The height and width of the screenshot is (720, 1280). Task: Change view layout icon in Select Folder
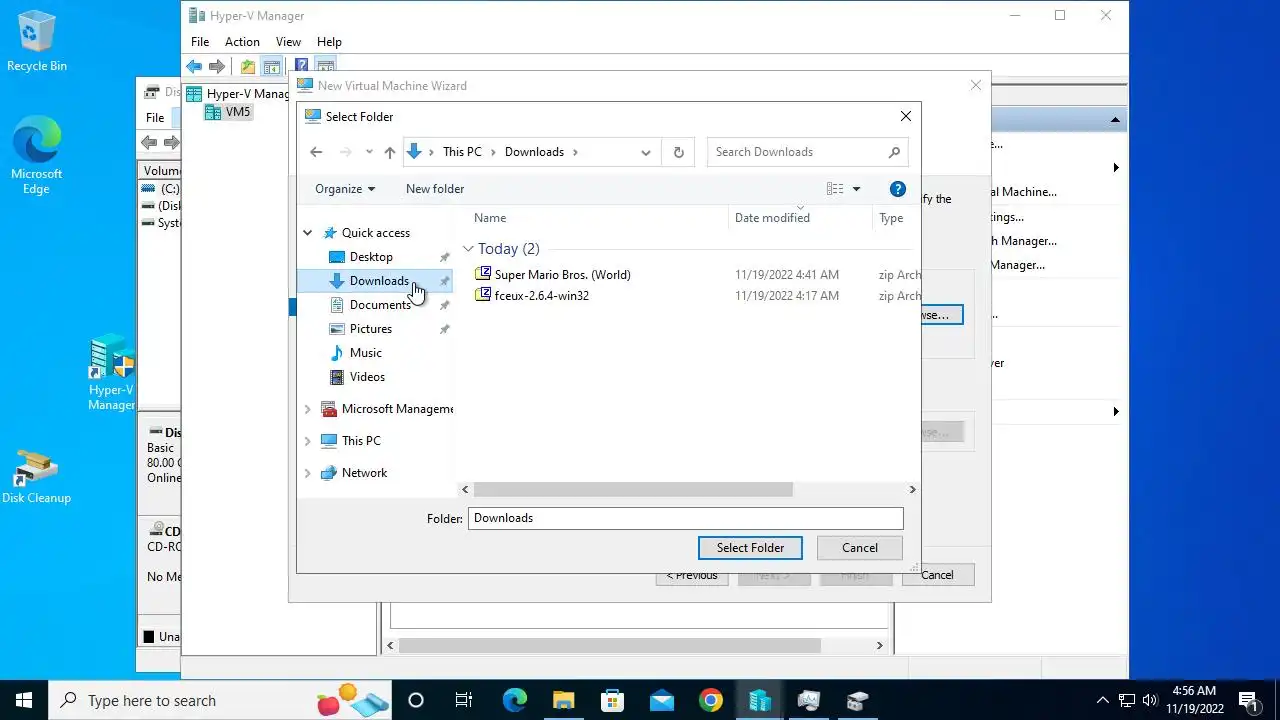click(x=835, y=189)
